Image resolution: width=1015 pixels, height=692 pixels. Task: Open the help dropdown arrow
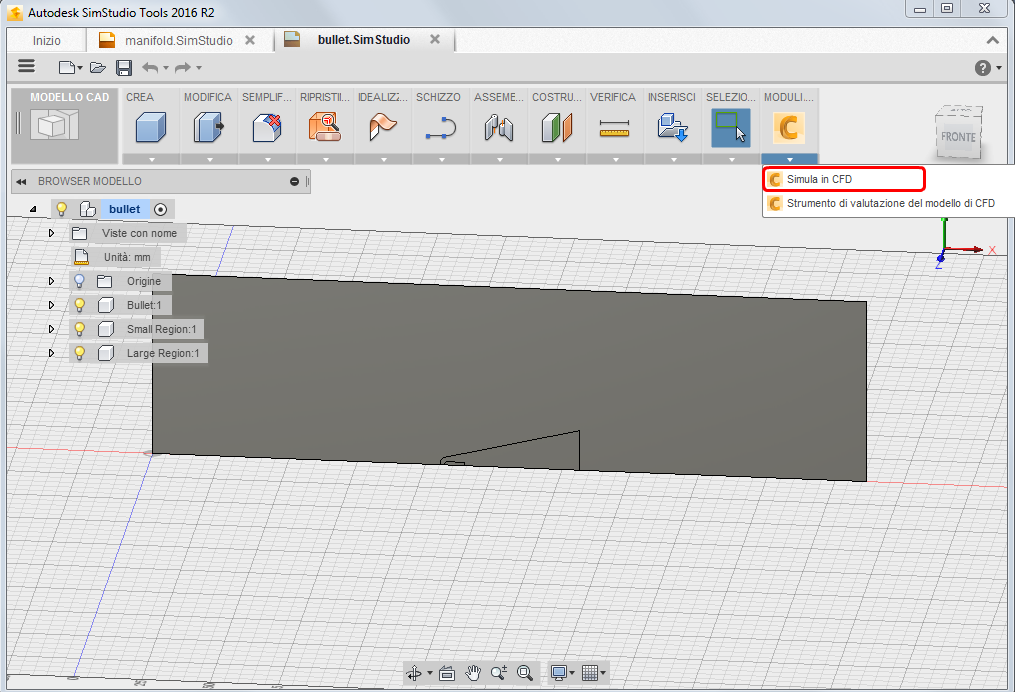(x=999, y=68)
